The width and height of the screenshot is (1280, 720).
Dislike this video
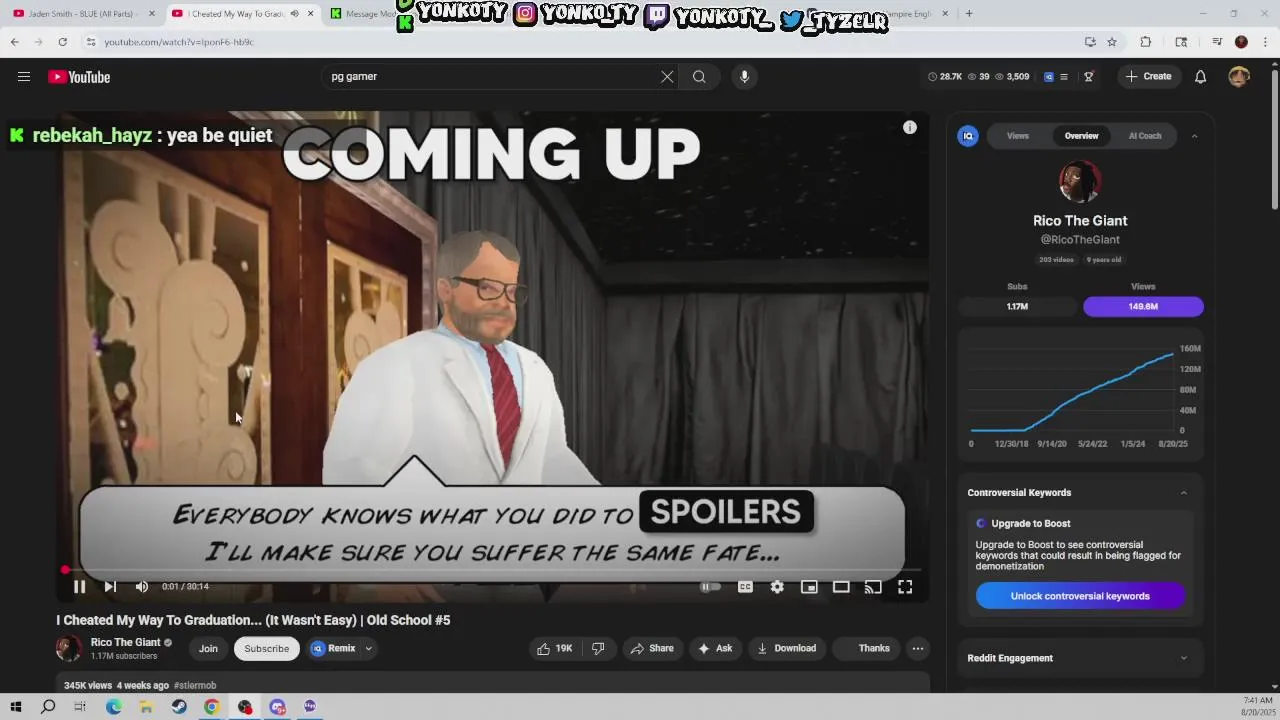598,648
